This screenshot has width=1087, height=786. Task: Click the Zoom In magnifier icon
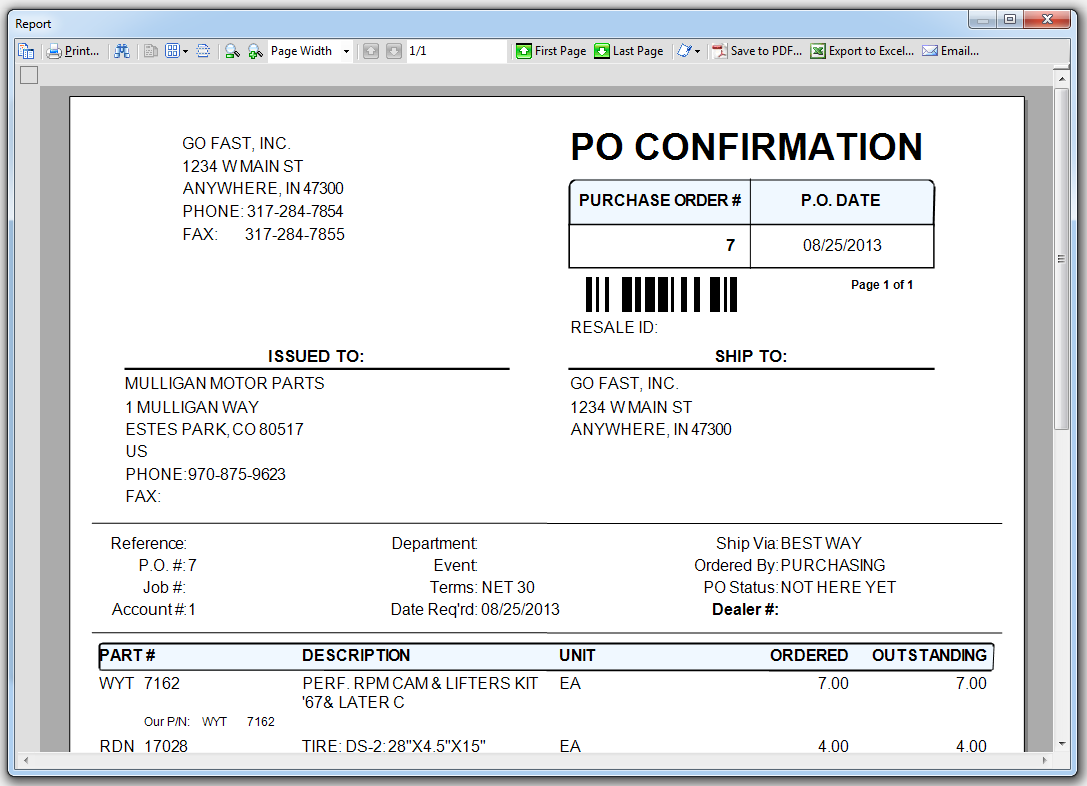252,51
